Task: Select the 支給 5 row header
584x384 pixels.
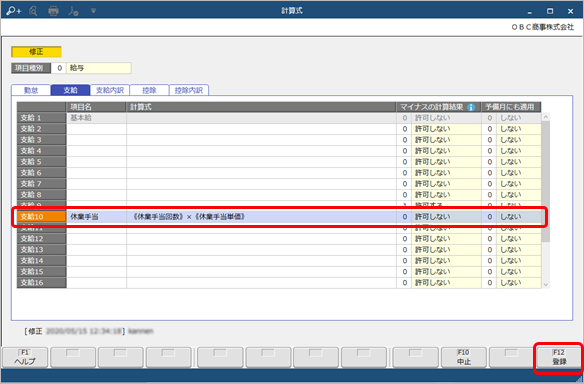Action: pos(41,162)
